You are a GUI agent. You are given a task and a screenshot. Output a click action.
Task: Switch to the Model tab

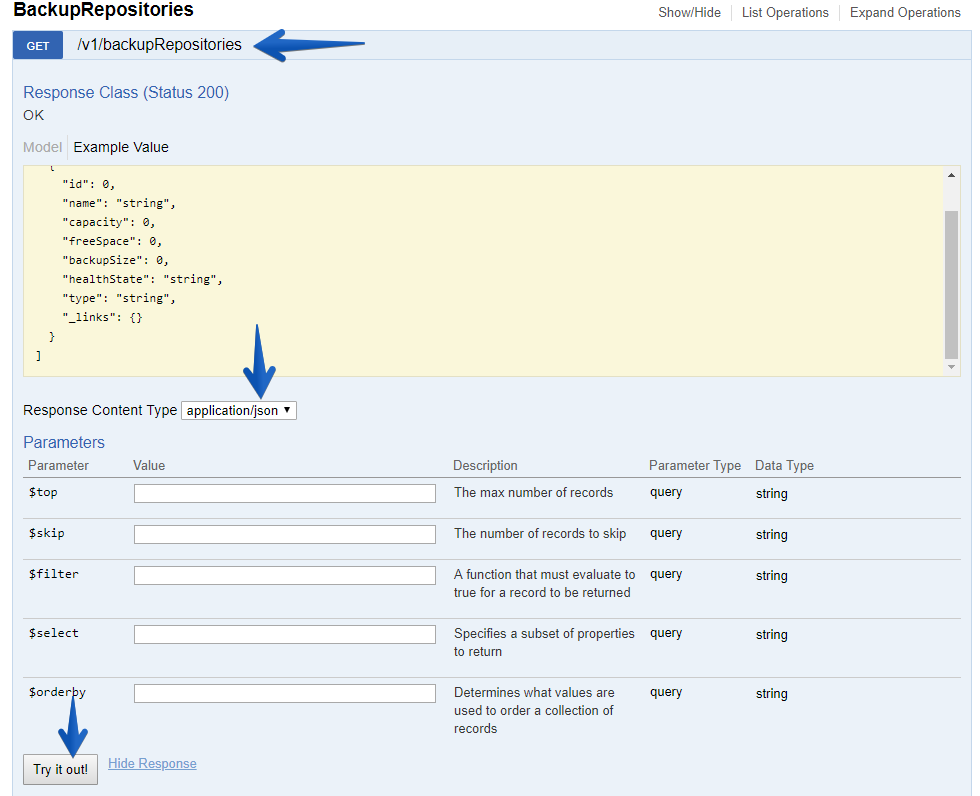pyautogui.click(x=42, y=147)
